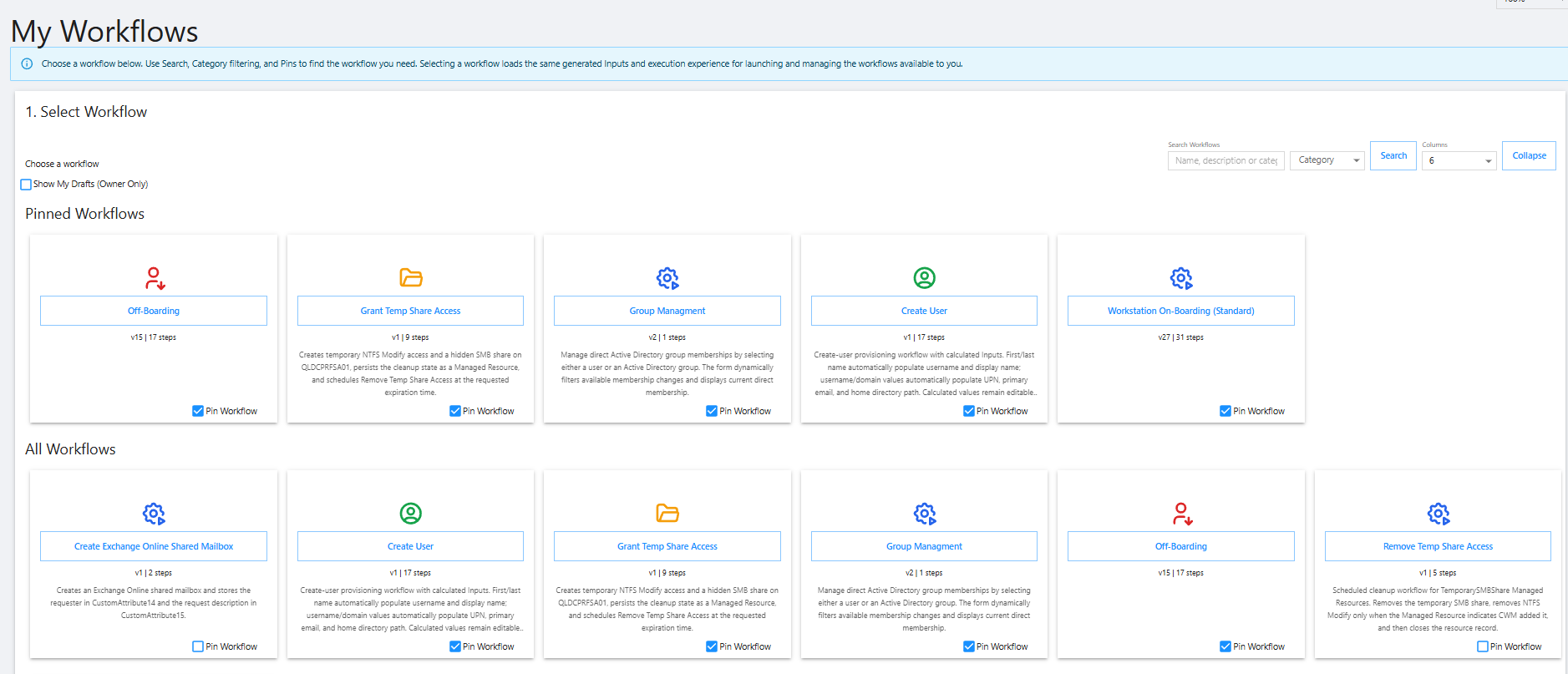Viewport: 1568px width, 674px height.
Task: Open the Columns dropdown showing 6
Action: coord(1459,160)
